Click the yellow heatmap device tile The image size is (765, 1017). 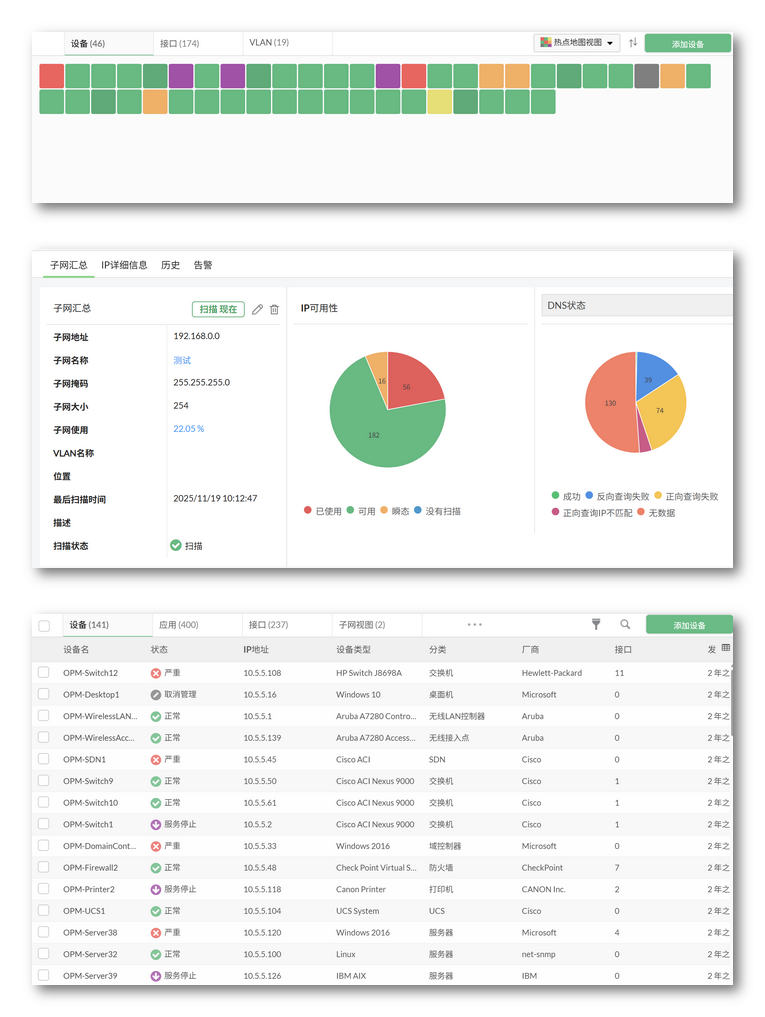point(440,102)
